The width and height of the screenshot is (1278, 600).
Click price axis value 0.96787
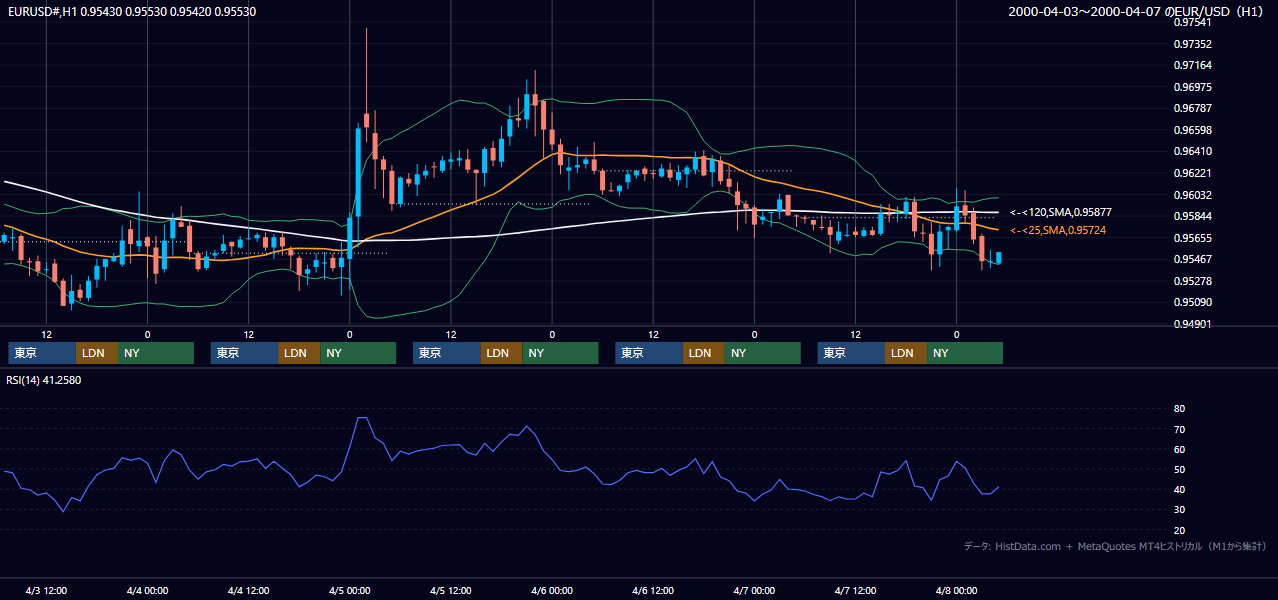pos(1192,108)
